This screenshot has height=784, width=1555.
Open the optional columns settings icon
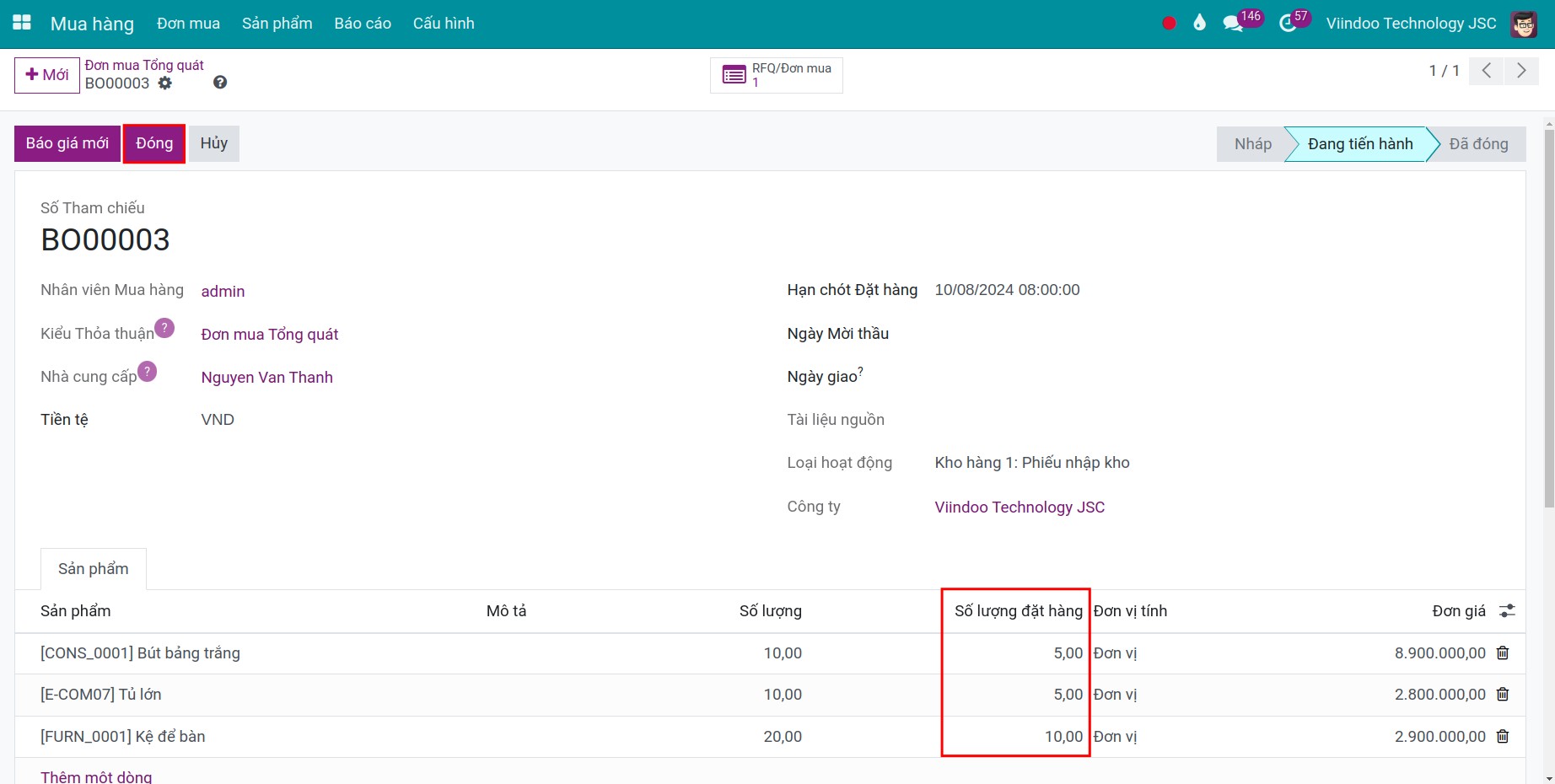[x=1507, y=610]
